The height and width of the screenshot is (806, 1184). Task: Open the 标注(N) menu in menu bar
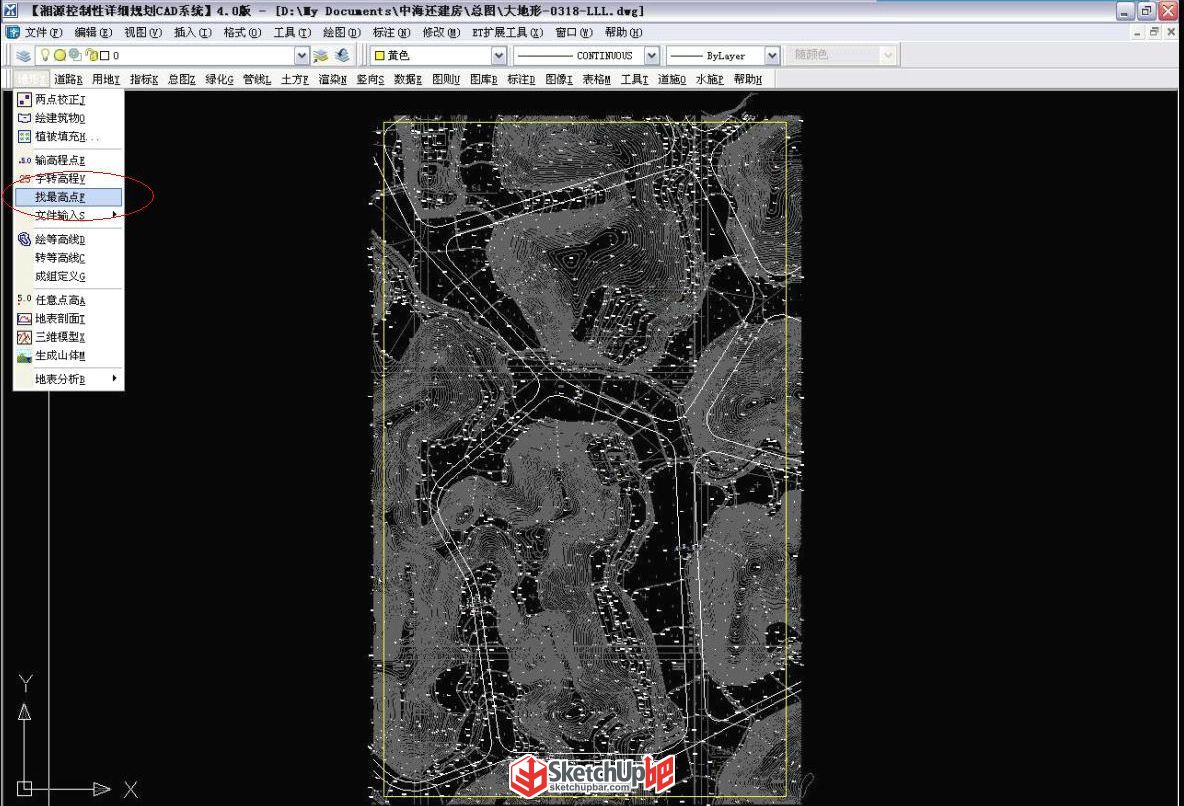(391, 32)
